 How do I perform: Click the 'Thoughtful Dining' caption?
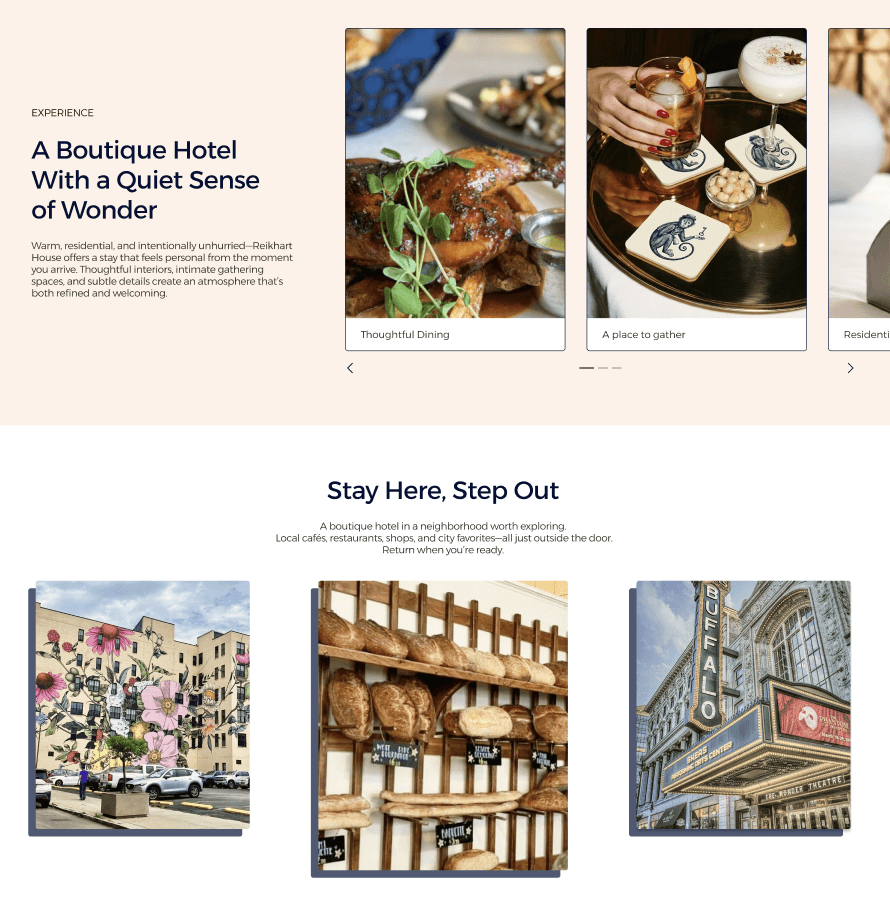pos(405,334)
